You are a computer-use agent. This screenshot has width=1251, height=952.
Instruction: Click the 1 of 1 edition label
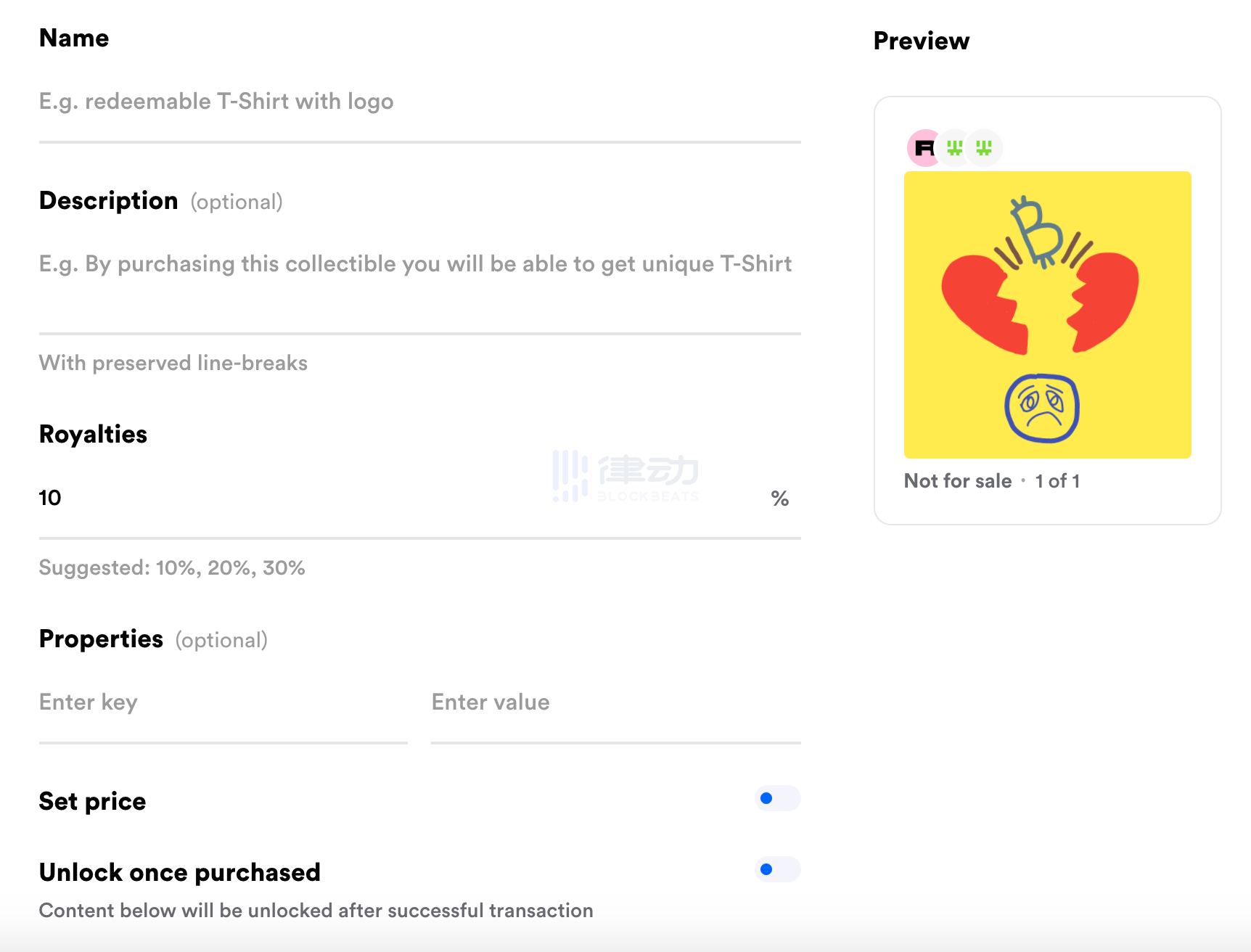pyautogui.click(x=1057, y=481)
